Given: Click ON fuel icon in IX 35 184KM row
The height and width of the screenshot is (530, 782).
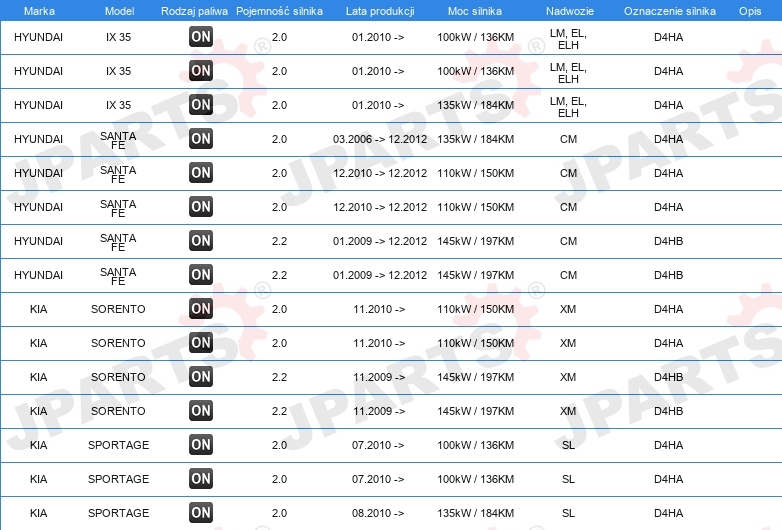Looking at the screenshot, I should 201,105.
